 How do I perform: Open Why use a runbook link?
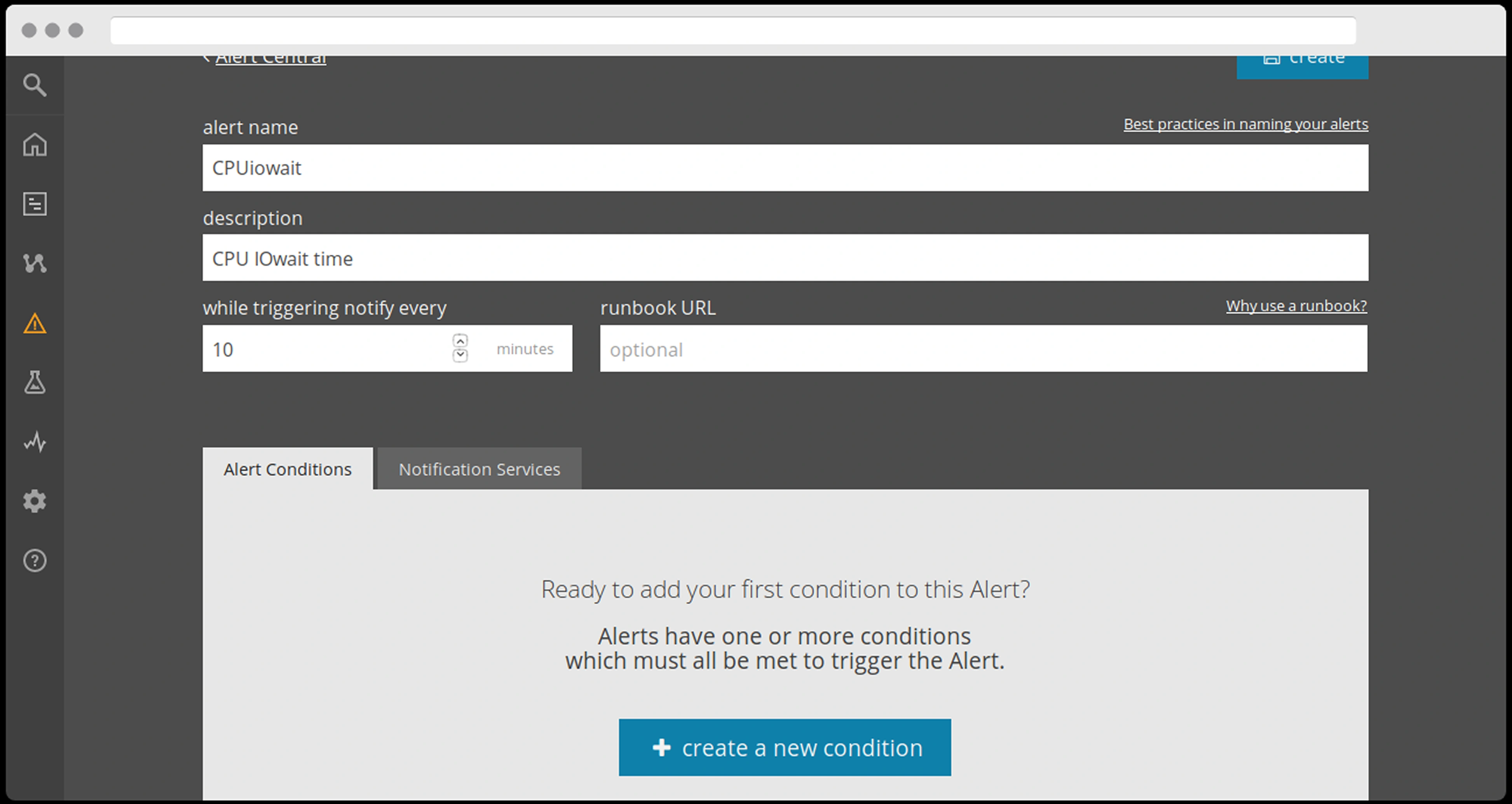coord(1296,306)
